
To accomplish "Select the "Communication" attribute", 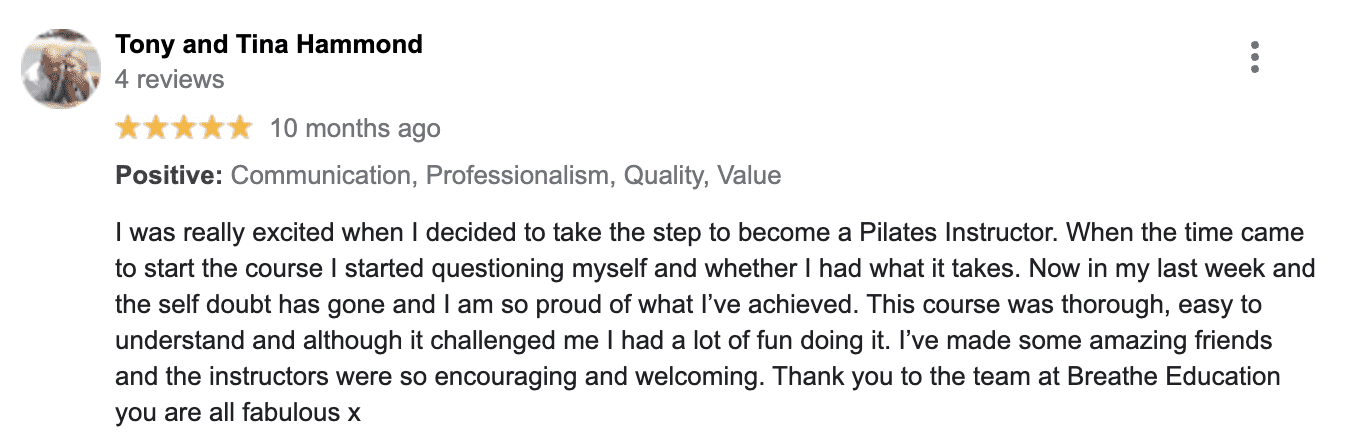I will pyautogui.click(x=321, y=176).
